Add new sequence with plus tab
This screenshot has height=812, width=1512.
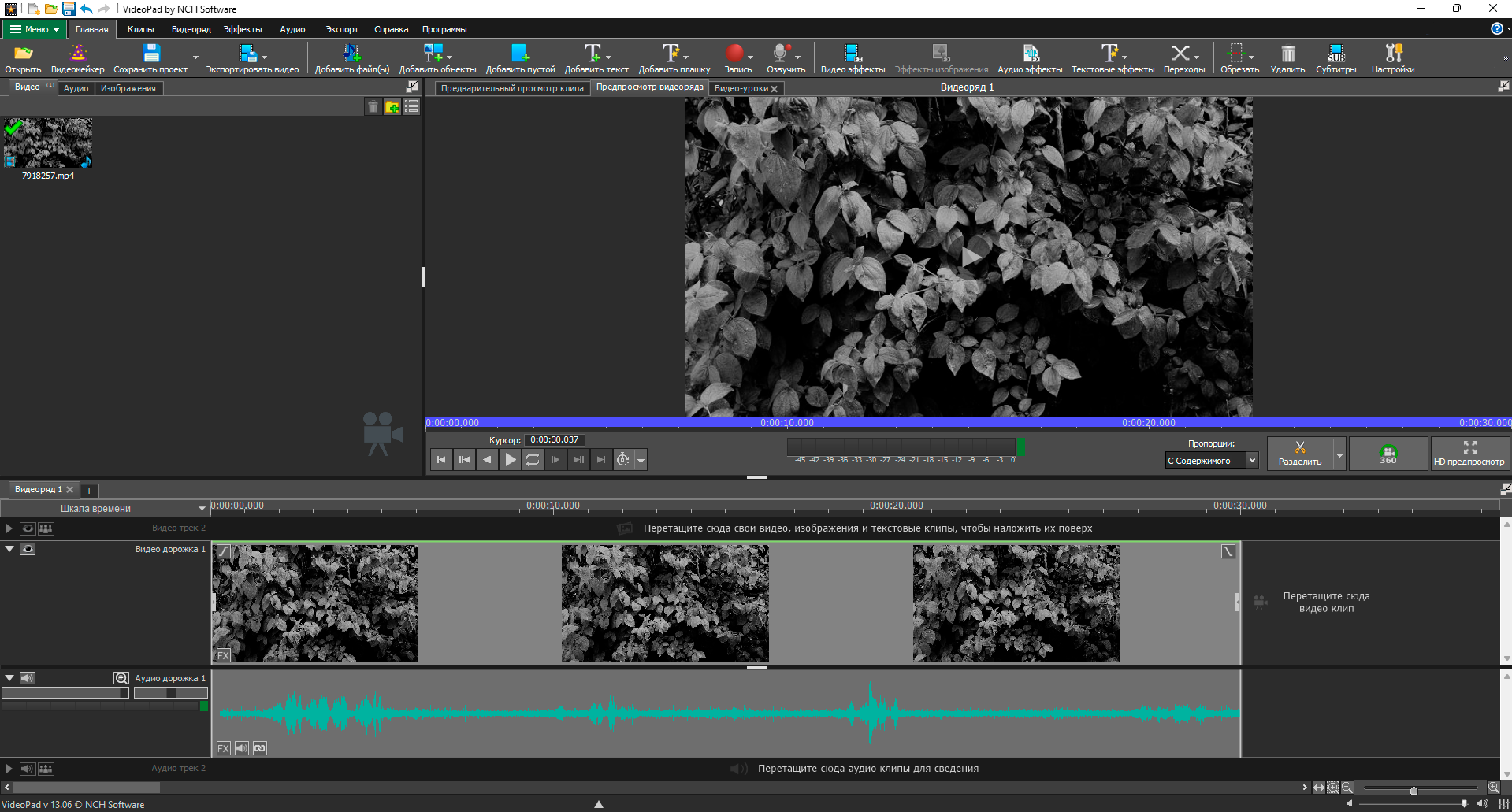point(89,491)
